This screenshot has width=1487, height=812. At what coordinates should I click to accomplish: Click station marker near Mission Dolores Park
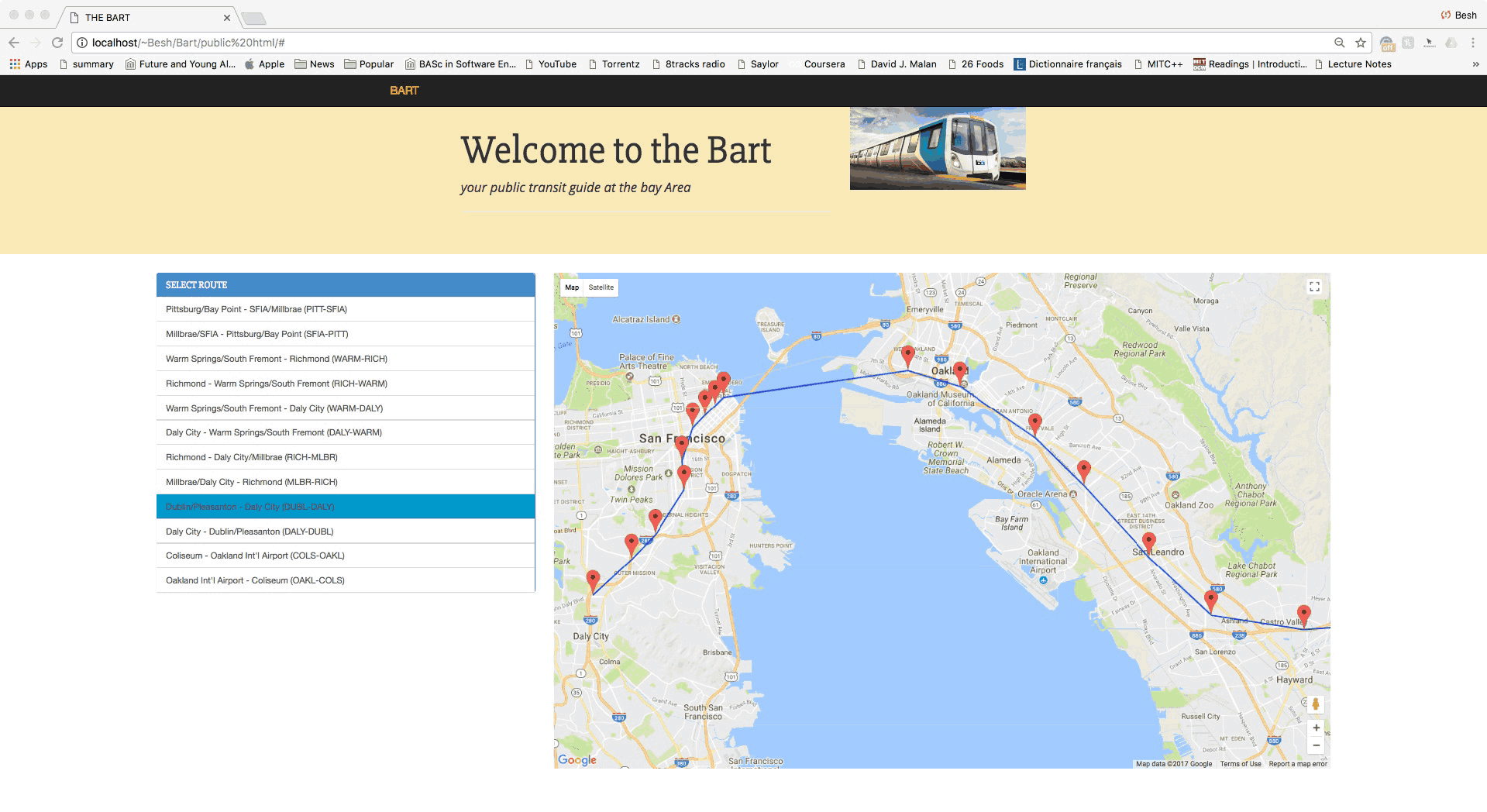click(683, 475)
